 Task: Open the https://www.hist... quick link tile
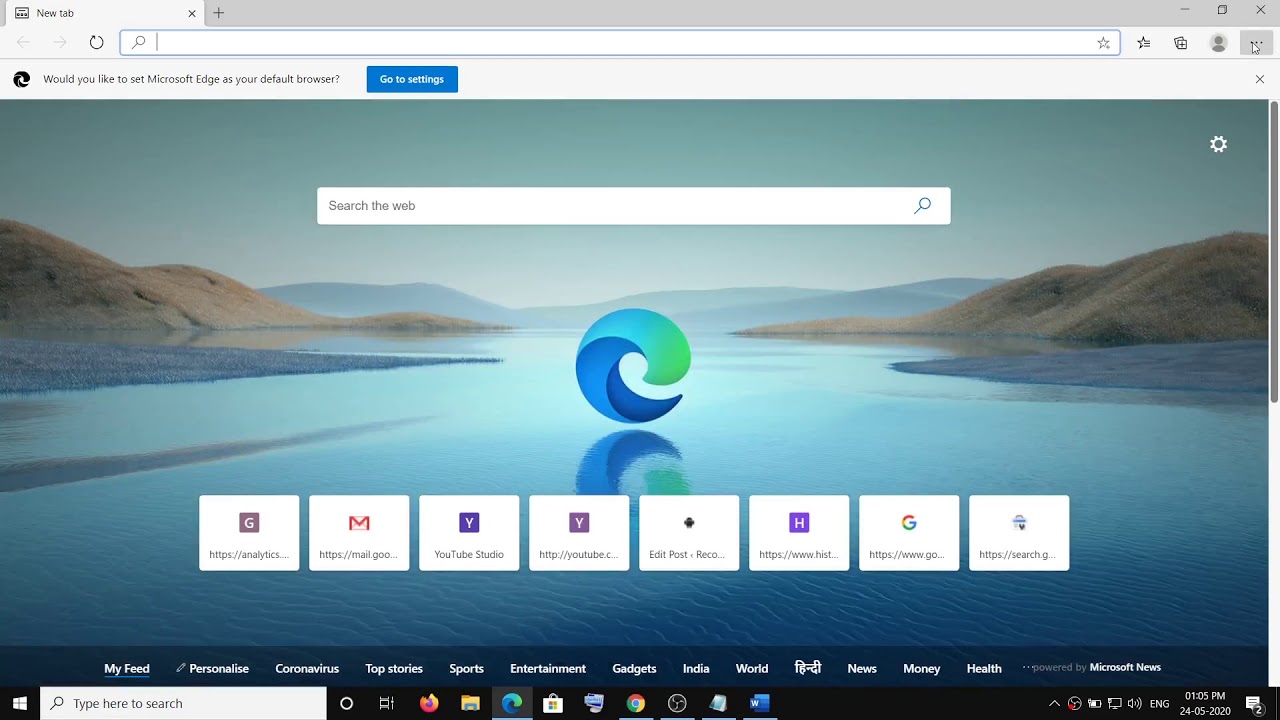pyautogui.click(x=799, y=533)
